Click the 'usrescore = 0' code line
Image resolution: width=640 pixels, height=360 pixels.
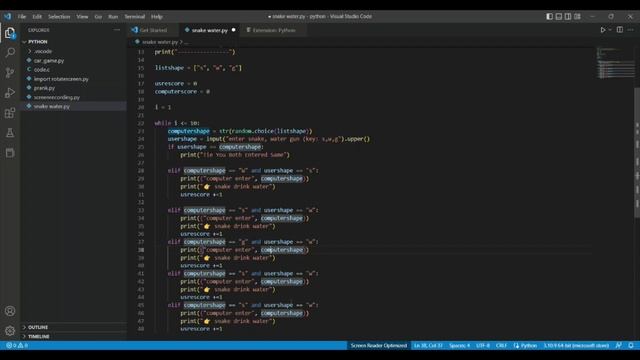pos(176,84)
